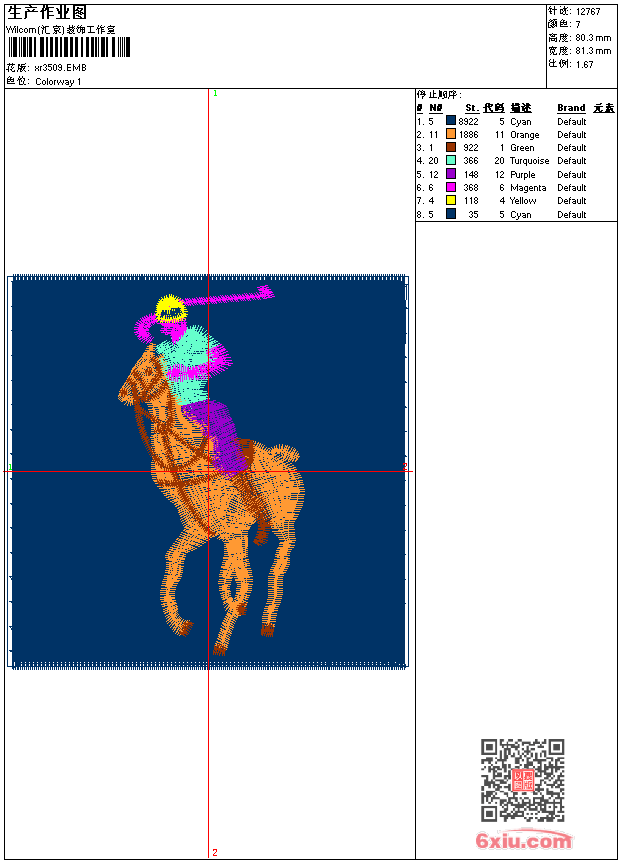The image size is (620, 860).
Task: Click the 'Purple' description text
Action: [522, 175]
